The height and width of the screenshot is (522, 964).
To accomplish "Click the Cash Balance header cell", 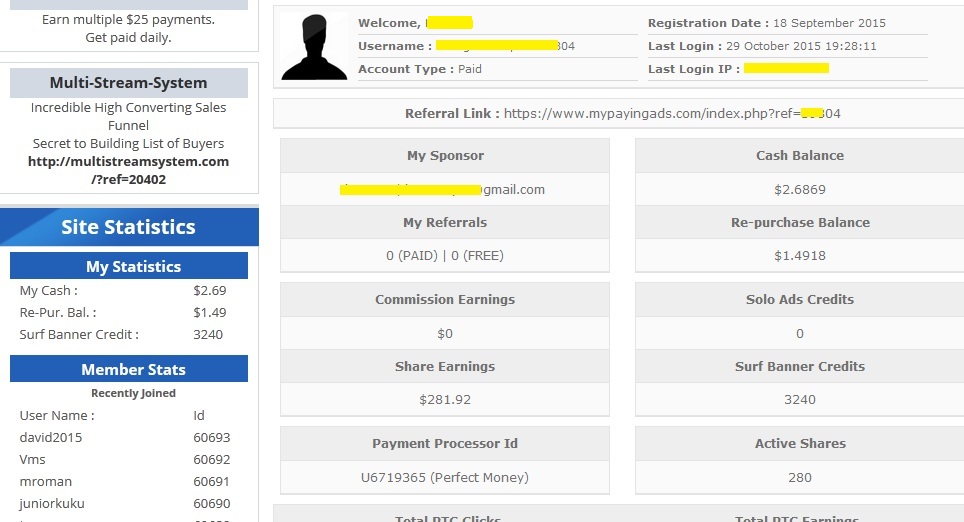I will tap(800, 156).
